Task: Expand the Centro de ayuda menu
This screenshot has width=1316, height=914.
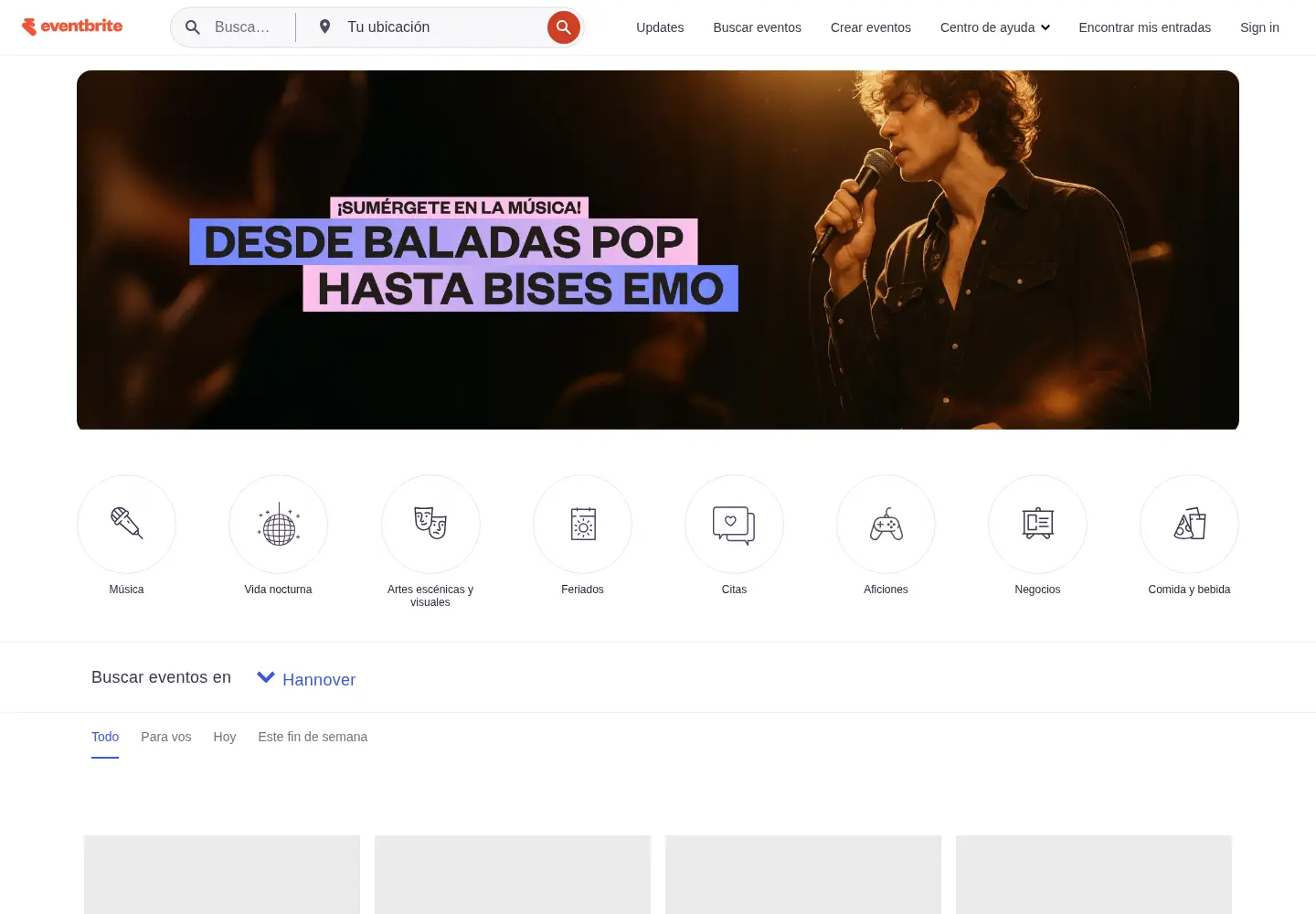Action: 994,27
